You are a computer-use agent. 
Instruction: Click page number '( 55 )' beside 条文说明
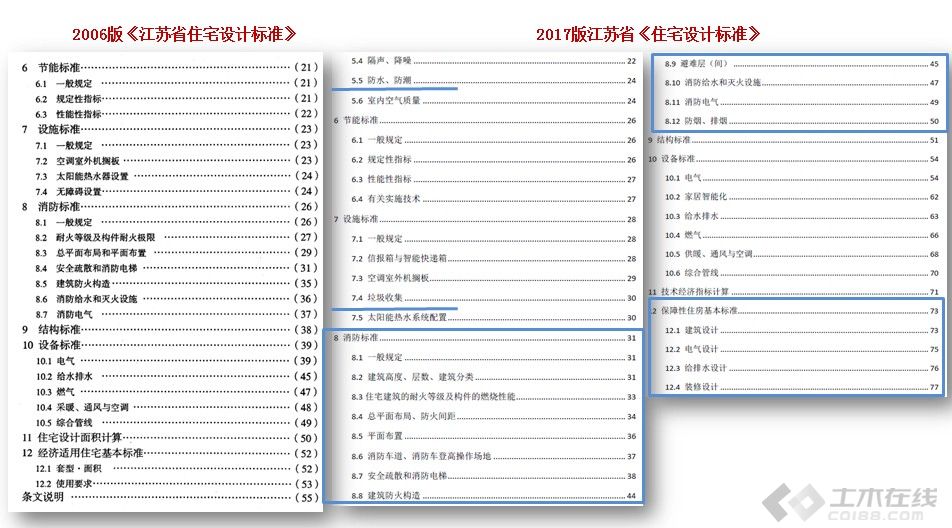[306, 498]
